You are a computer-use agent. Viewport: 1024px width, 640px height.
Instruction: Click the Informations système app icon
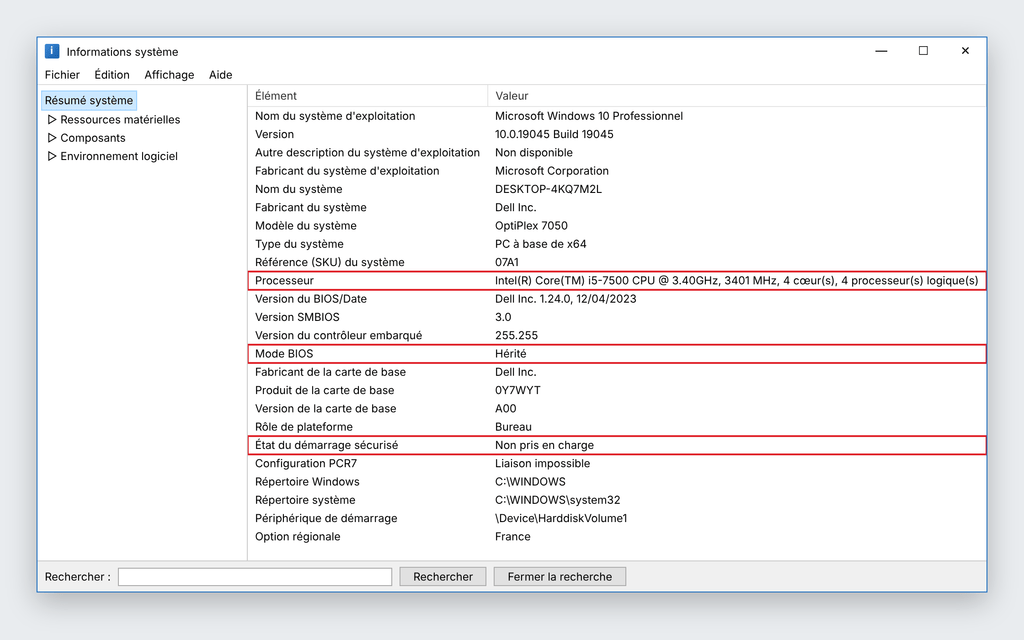[52, 51]
